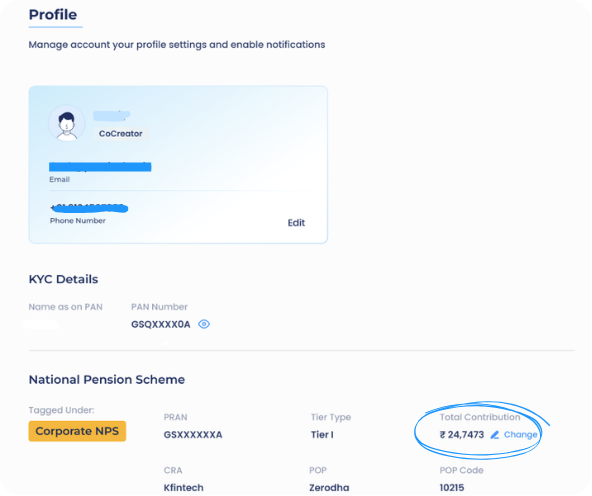592x496 pixels.
Task: Click the profile avatar picture
Action: [x=67, y=123]
